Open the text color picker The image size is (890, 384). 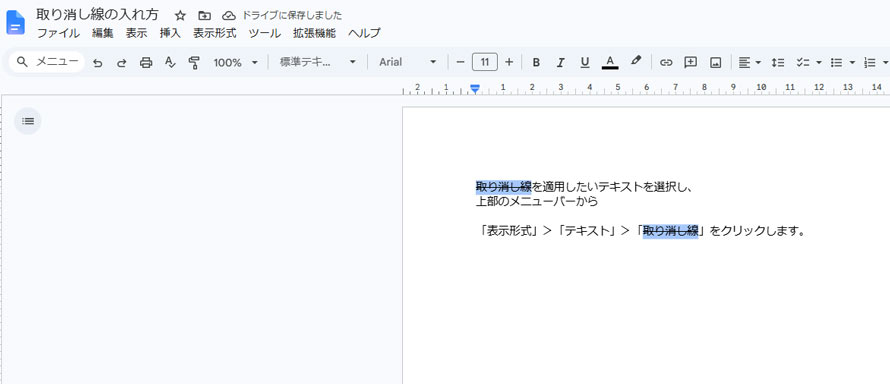[610, 62]
